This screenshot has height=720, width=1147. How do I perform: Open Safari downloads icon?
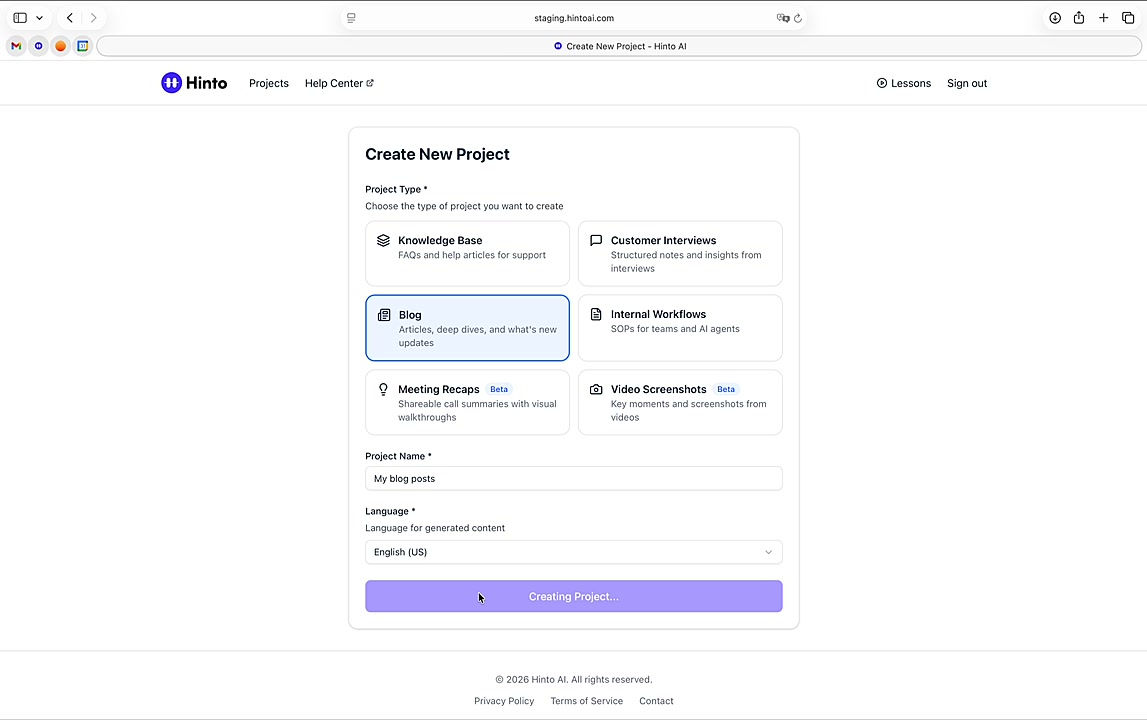click(x=1054, y=18)
